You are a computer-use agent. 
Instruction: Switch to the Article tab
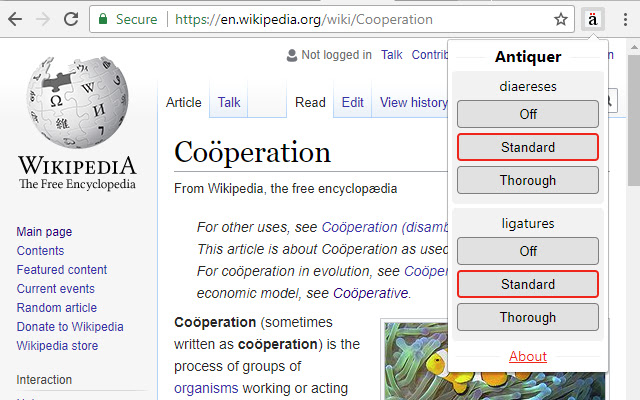click(184, 102)
